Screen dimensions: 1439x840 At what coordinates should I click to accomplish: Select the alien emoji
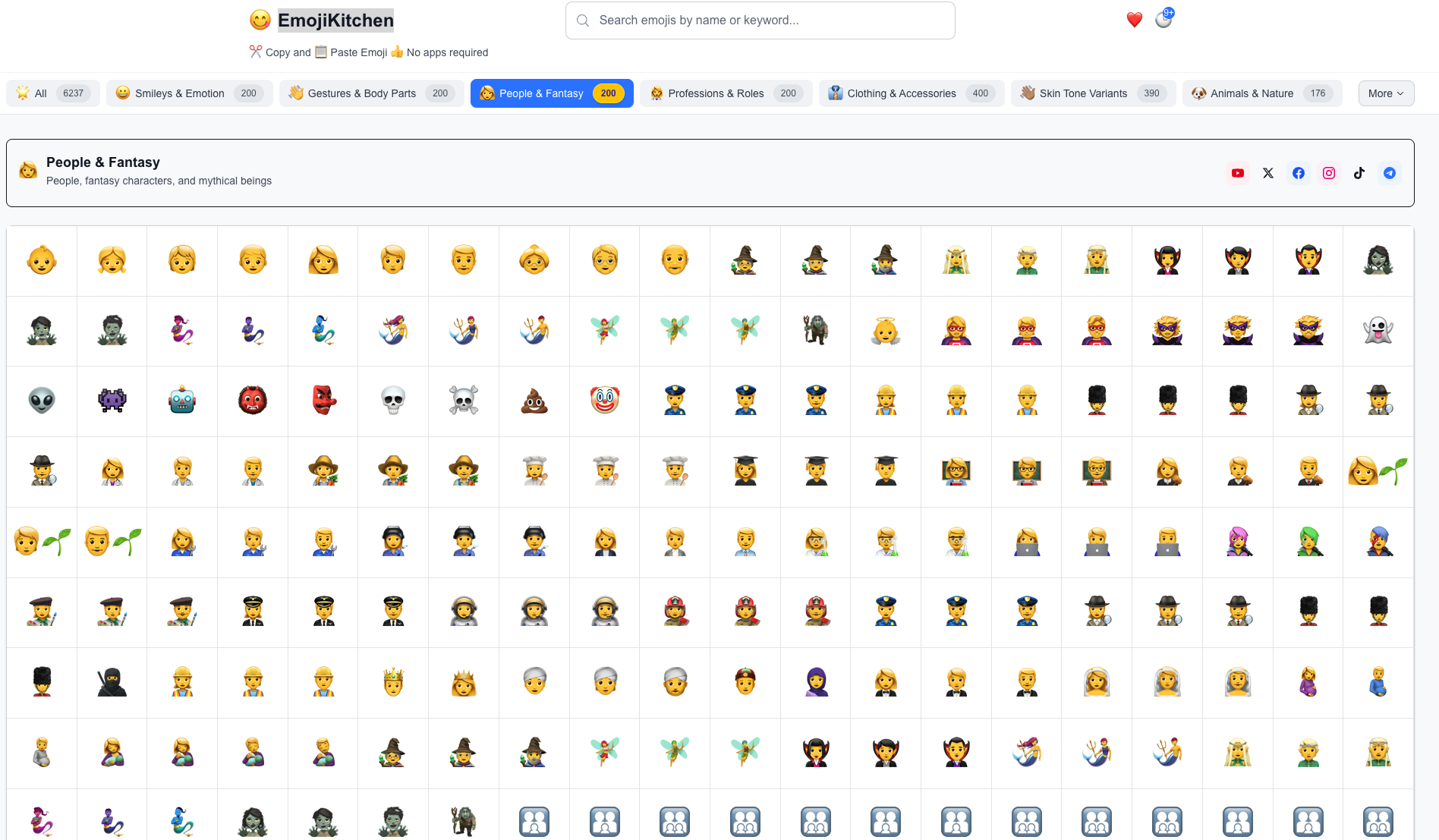[x=42, y=401]
